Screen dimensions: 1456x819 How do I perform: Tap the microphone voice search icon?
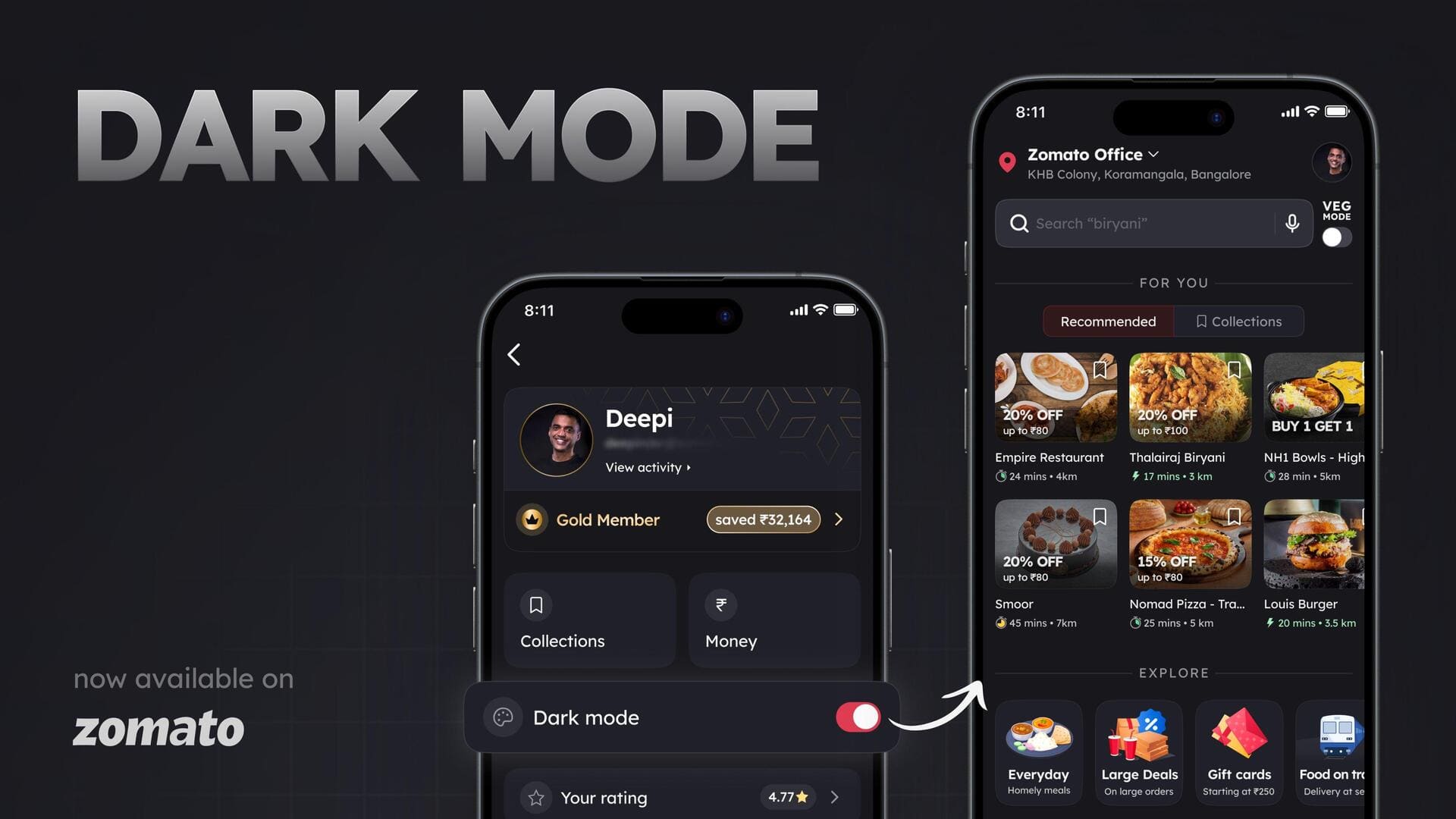(1294, 223)
